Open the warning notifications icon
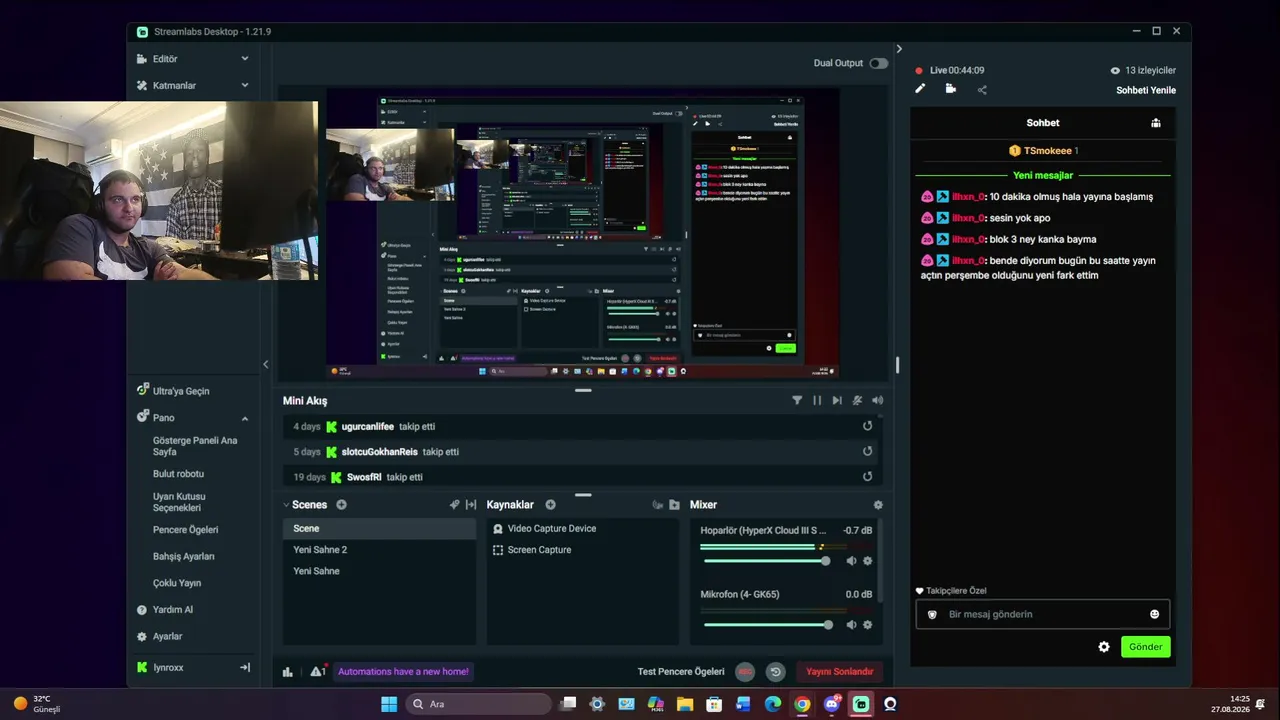This screenshot has width=1280, height=720. click(x=318, y=672)
